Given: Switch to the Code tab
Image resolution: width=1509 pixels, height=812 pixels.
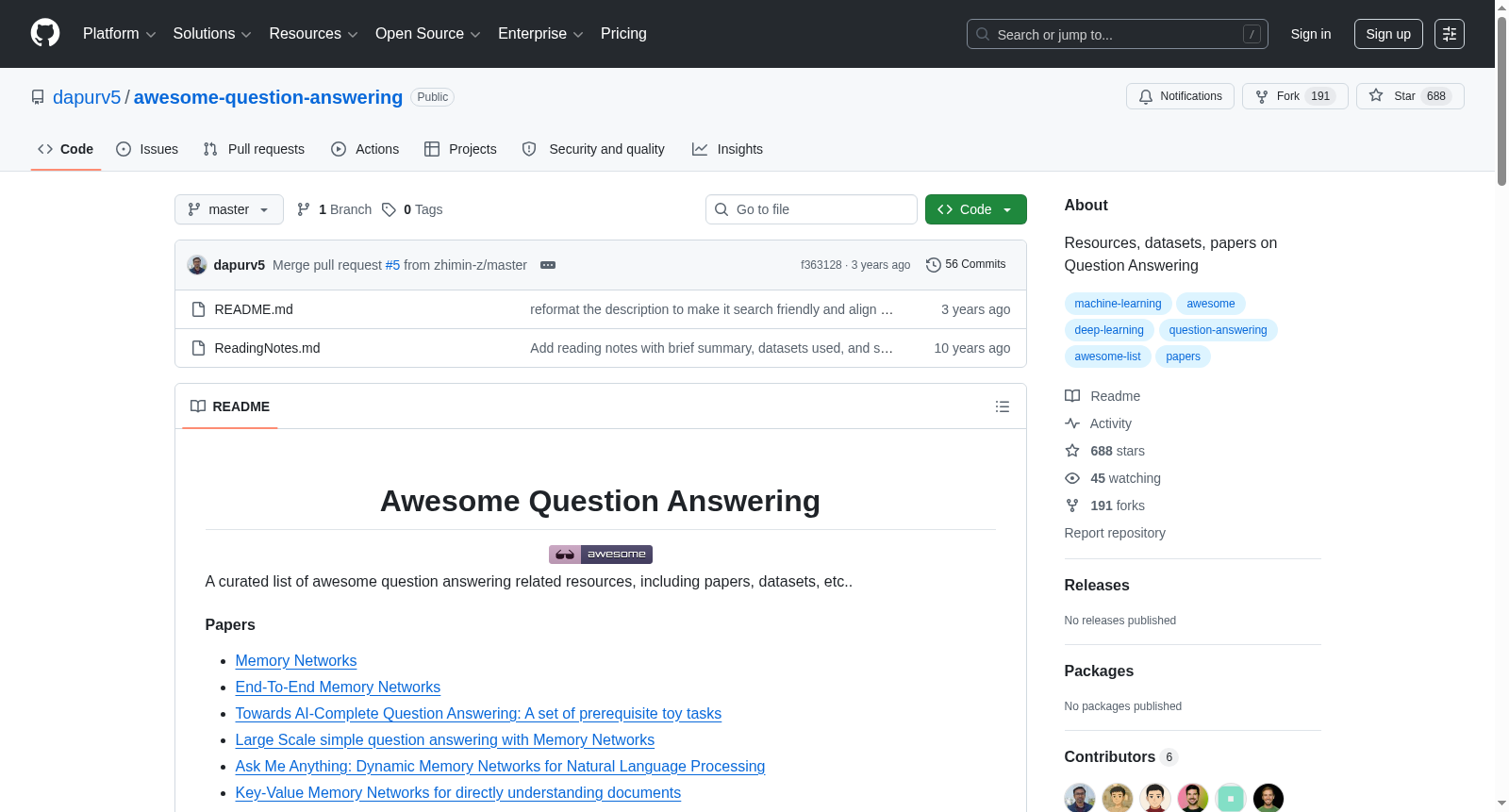Looking at the screenshot, I should click(x=65, y=149).
